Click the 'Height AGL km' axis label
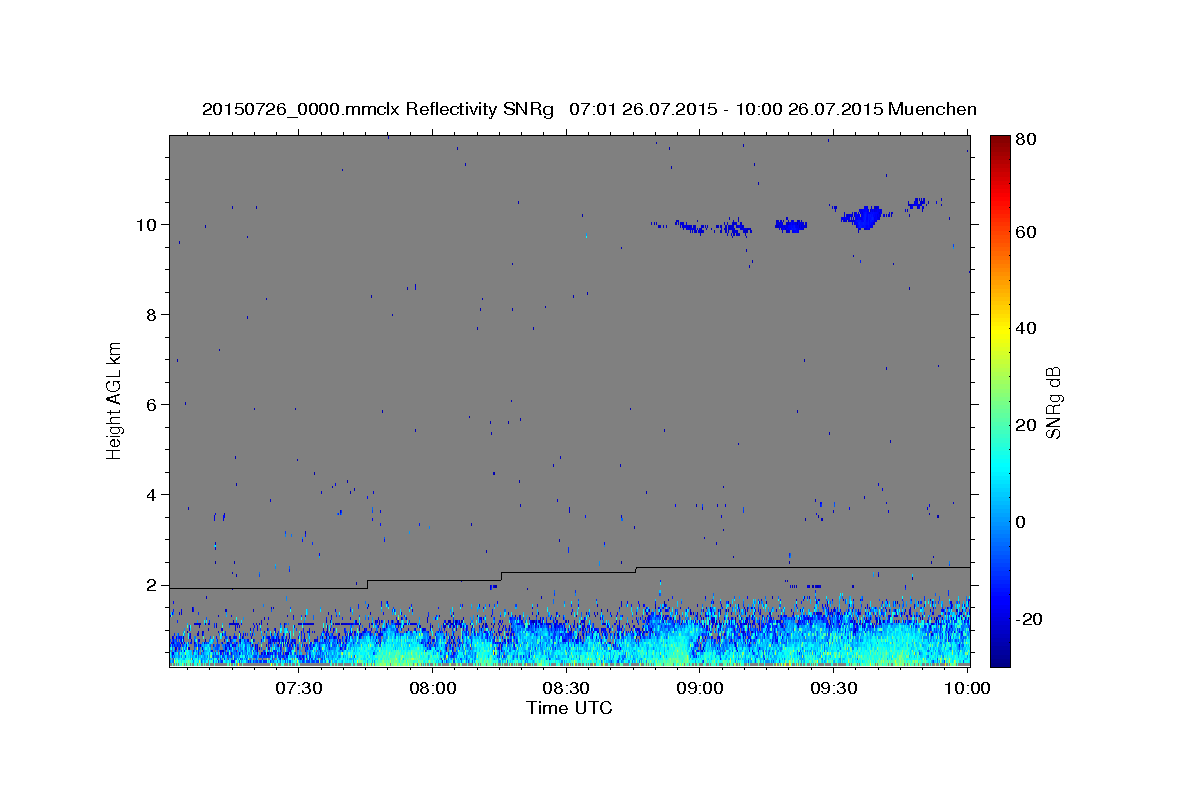 115,400
